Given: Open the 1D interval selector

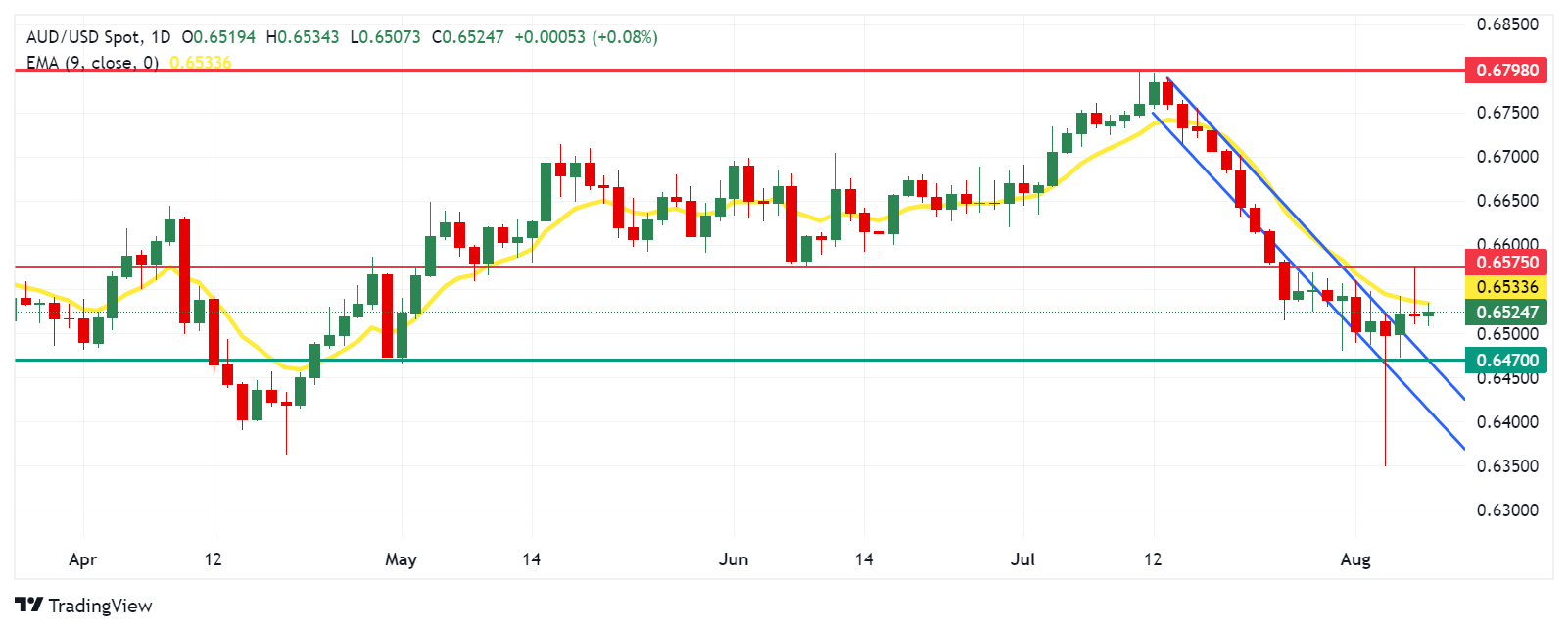Looking at the screenshot, I should [161, 37].
